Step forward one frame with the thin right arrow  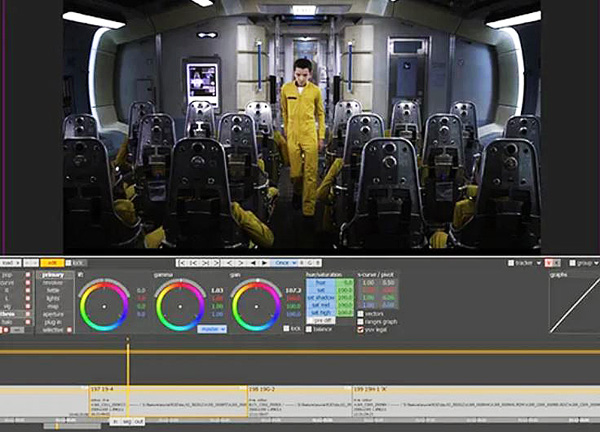point(241,263)
